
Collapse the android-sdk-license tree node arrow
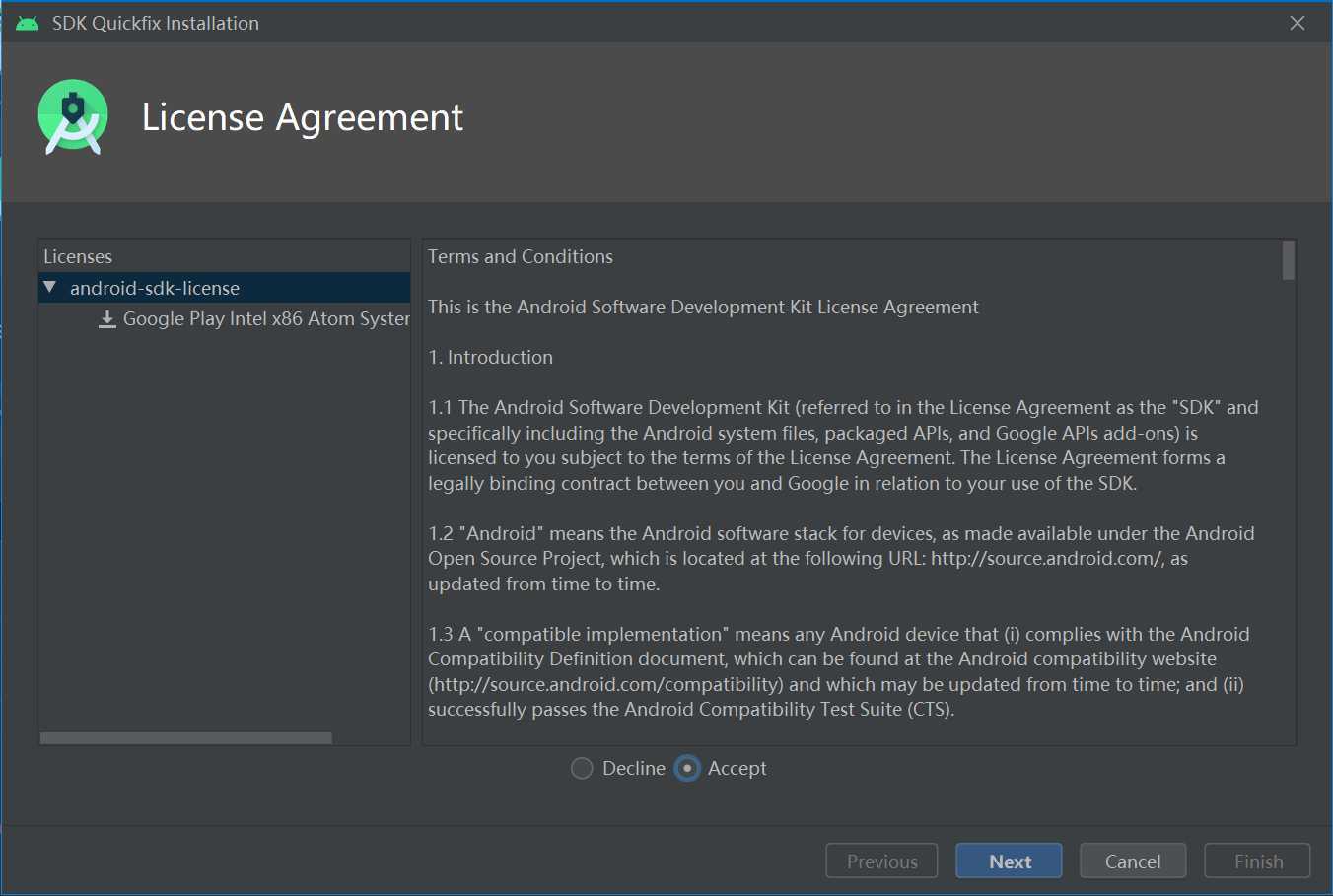coord(50,287)
